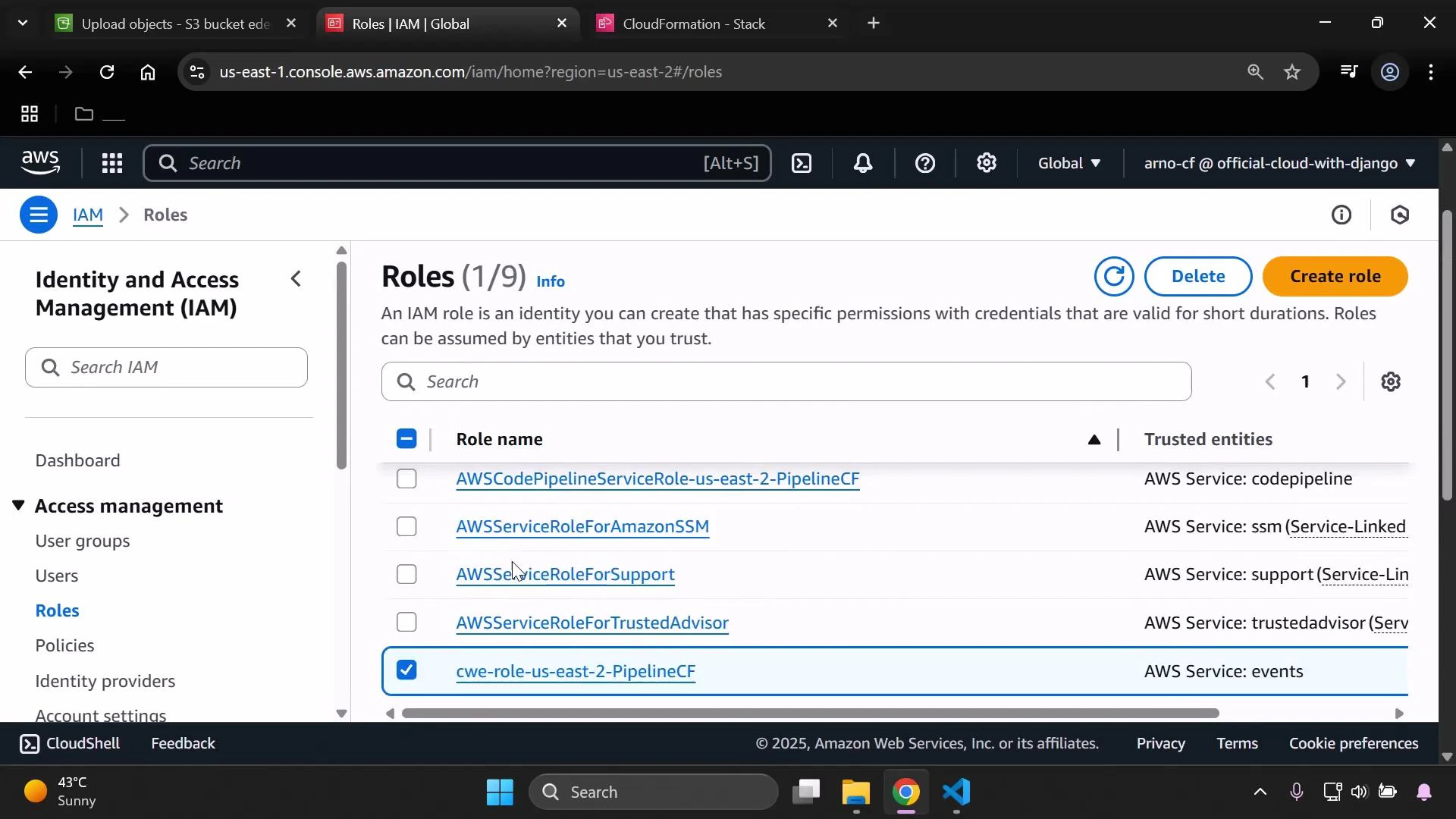
Task: Refresh the roles list with the reload icon
Action: [x=1113, y=276]
